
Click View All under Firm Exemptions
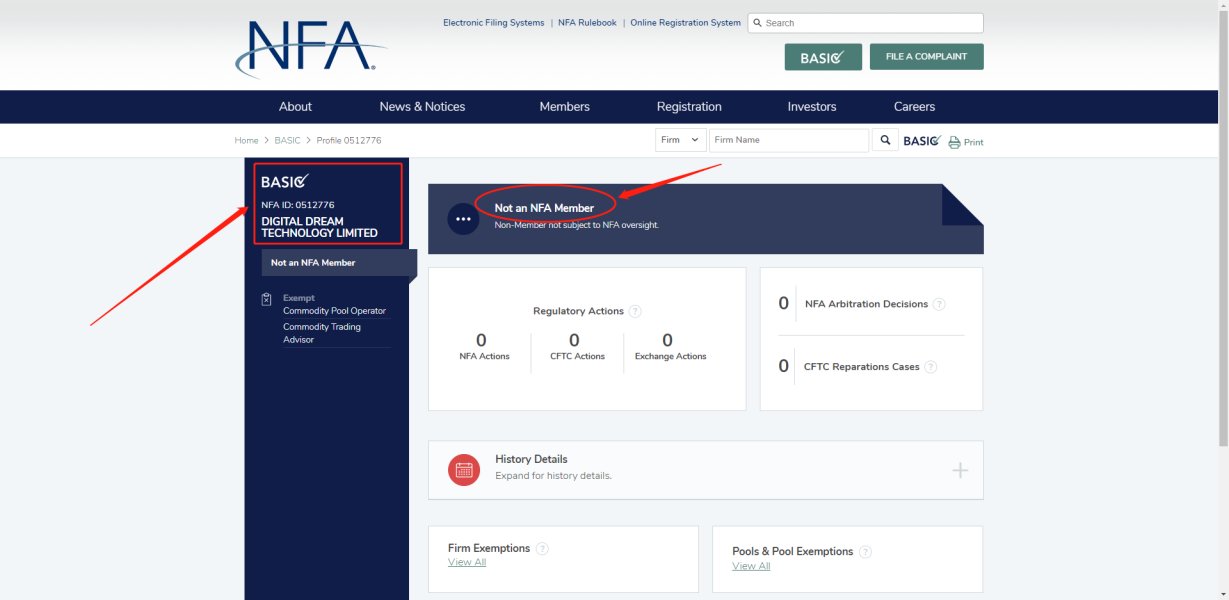coord(467,562)
